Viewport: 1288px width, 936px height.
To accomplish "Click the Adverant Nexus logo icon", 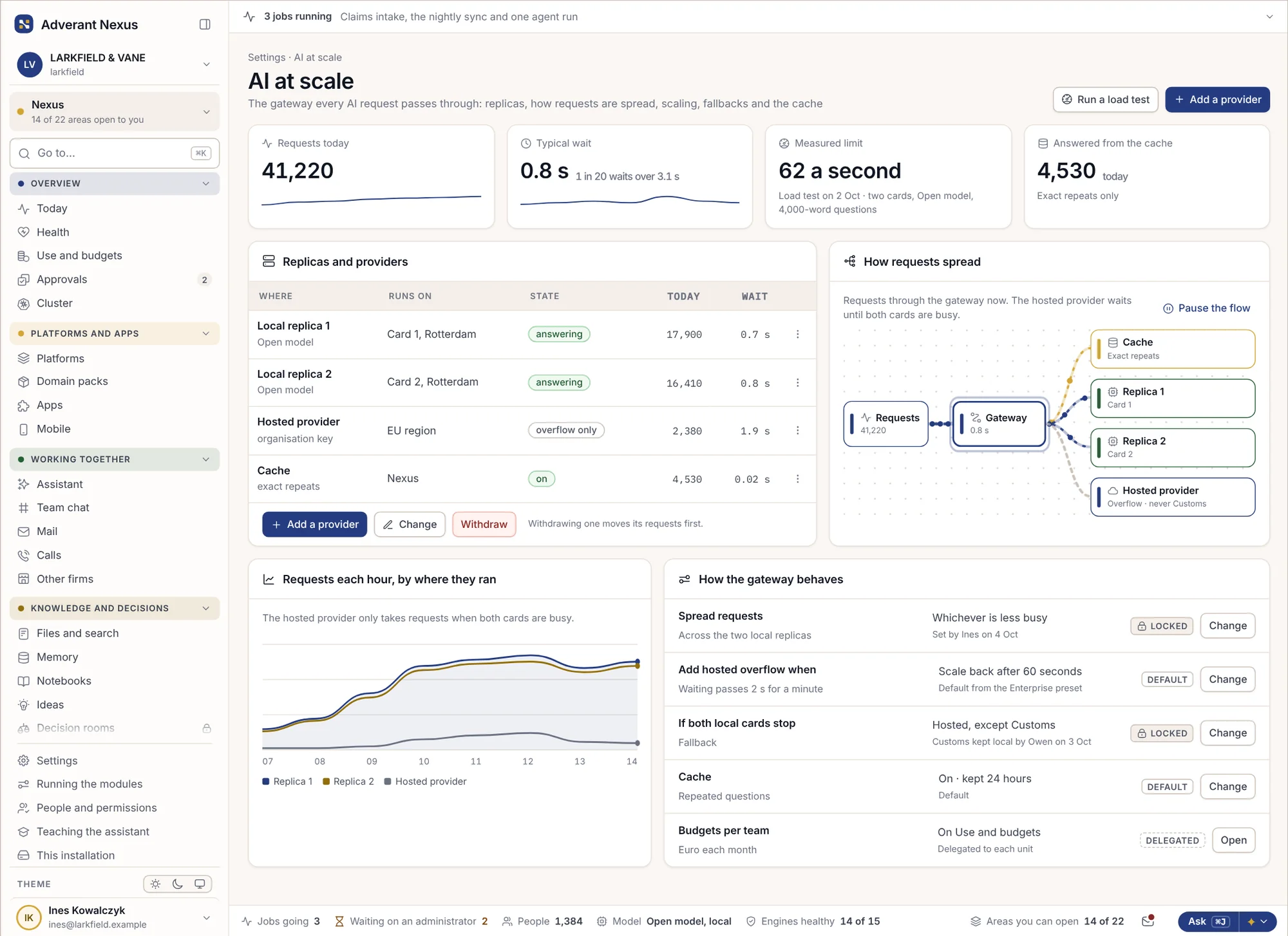I will [x=24, y=24].
